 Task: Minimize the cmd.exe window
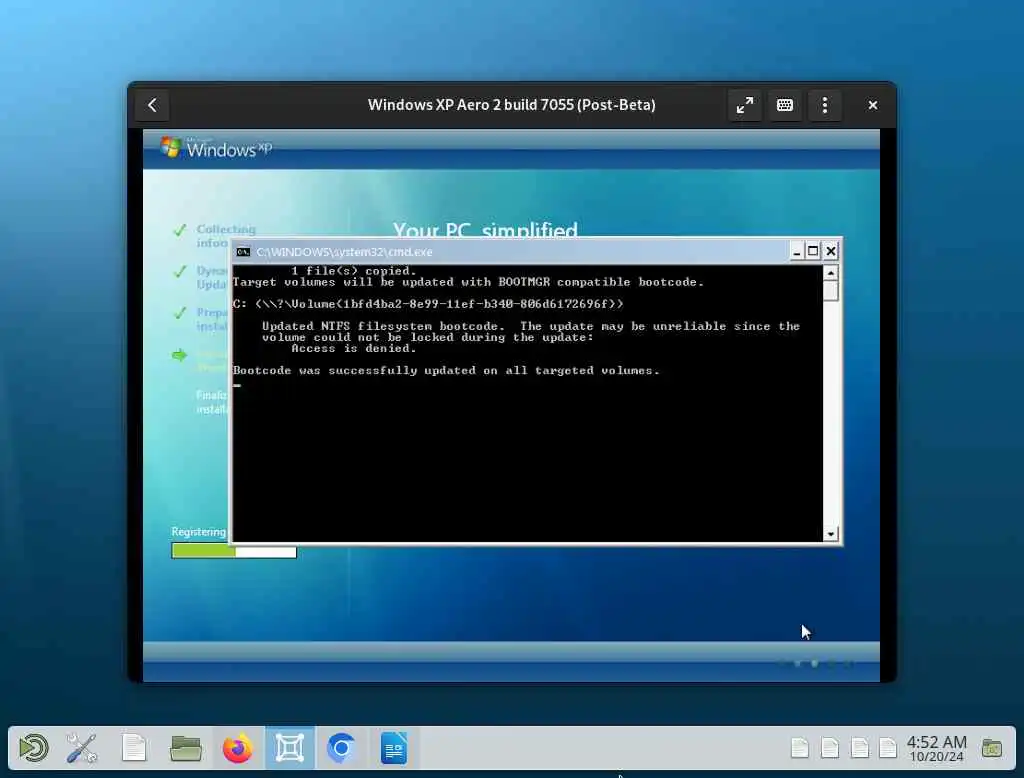pyautogui.click(x=796, y=251)
